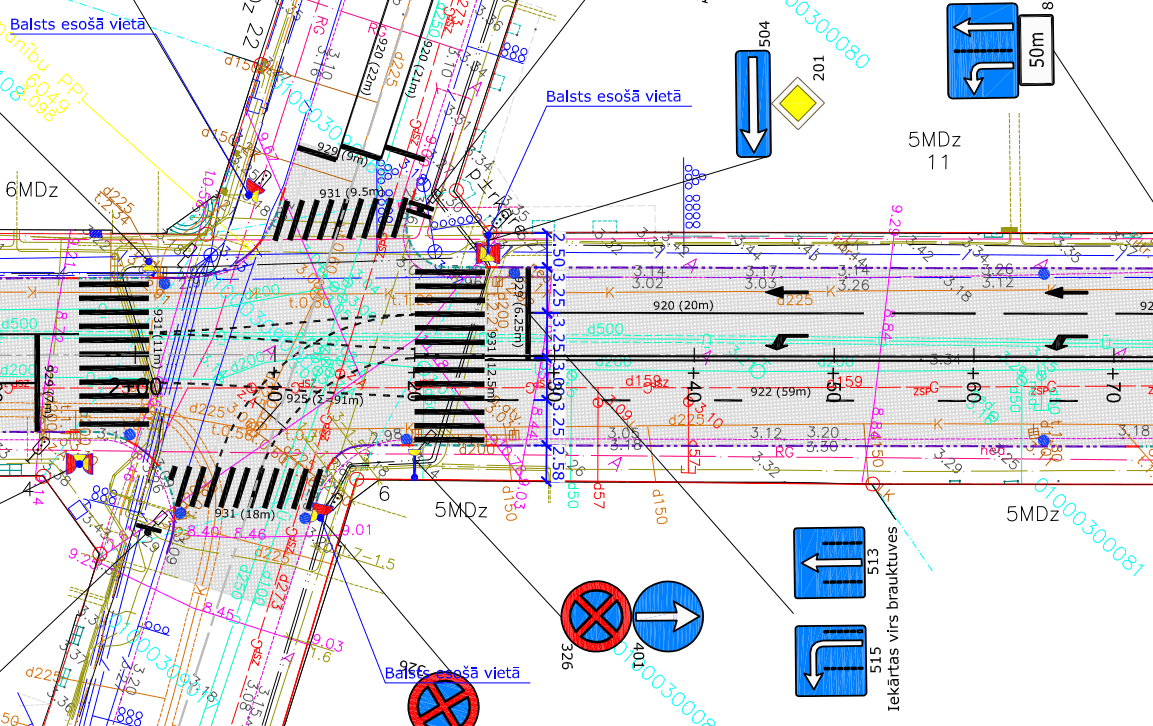Click the cut-off no-stopping sign at bottom edge

439,702
